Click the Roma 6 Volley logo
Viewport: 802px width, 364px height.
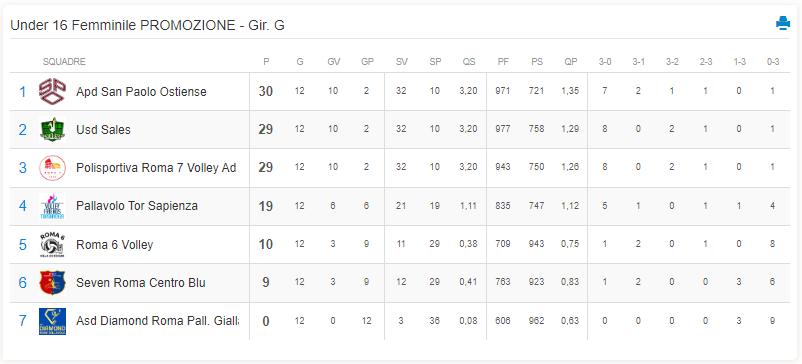pyautogui.click(x=52, y=244)
